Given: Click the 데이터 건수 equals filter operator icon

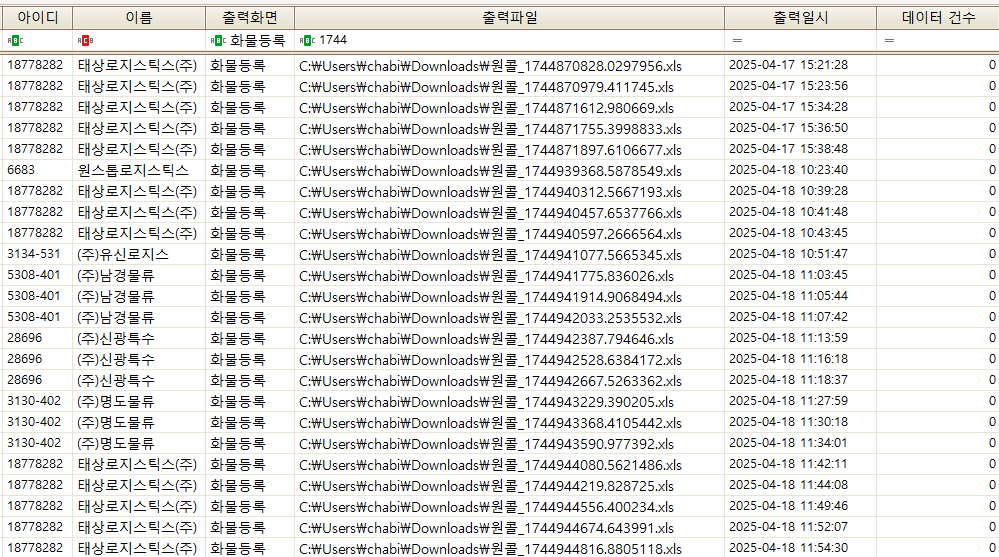Looking at the screenshot, I should 889,40.
